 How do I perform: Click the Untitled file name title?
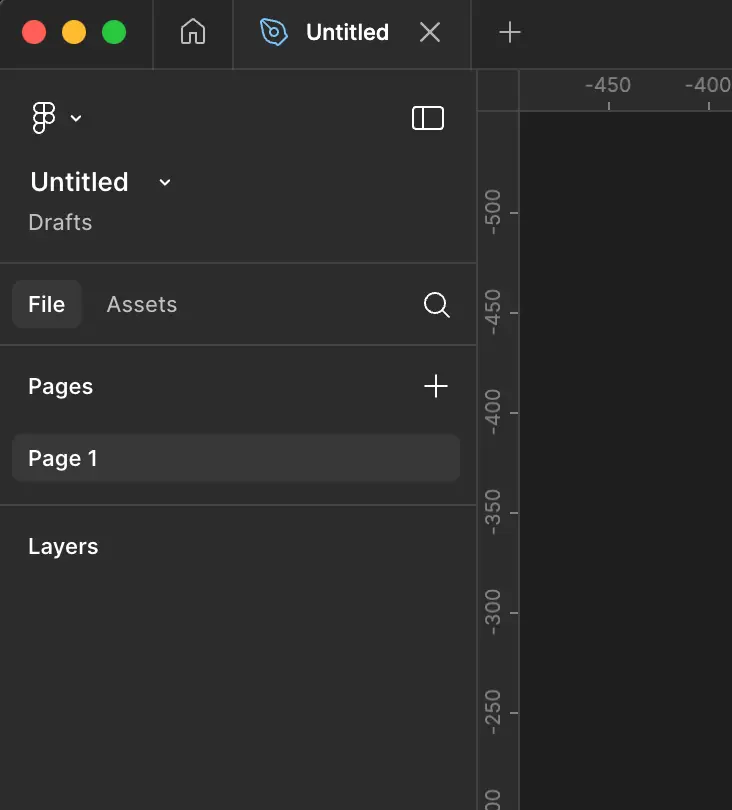pyautogui.click(x=80, y=182)
